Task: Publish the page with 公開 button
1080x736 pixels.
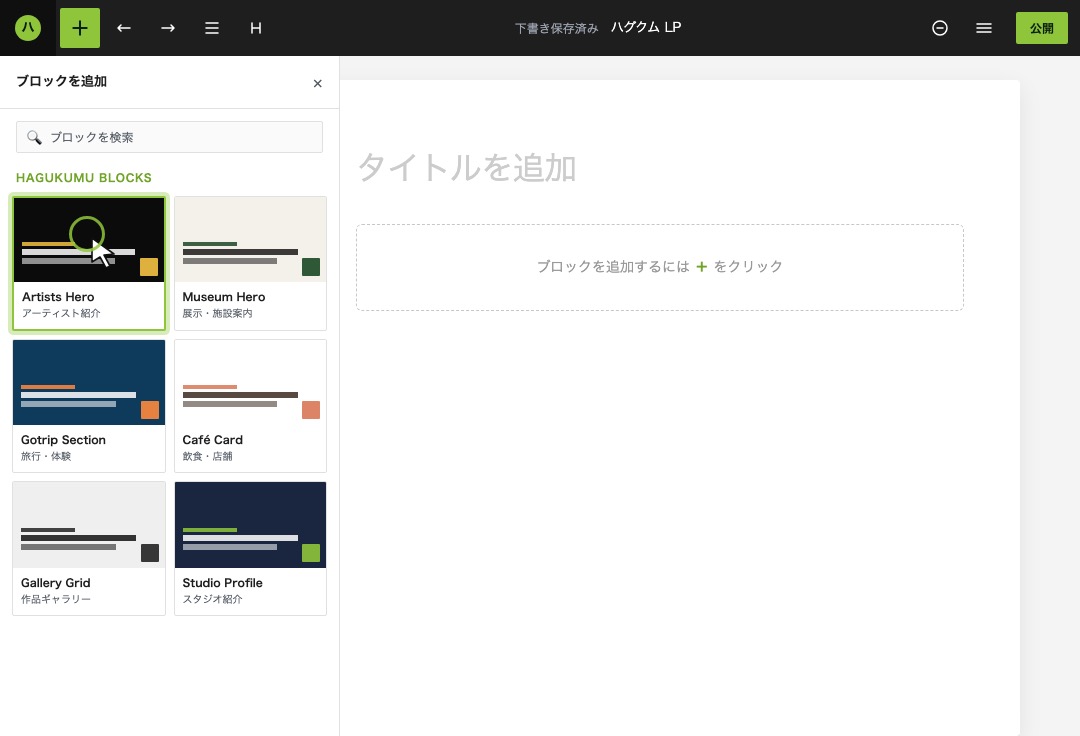Action: [x=1041, y=28]
